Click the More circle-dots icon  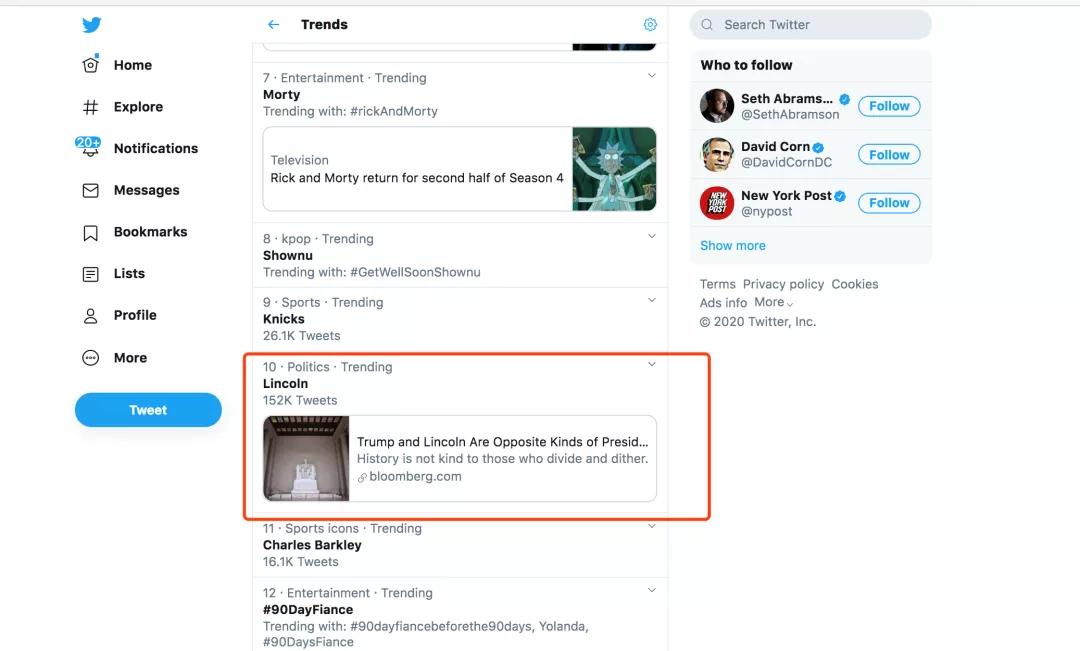(90, 358)
